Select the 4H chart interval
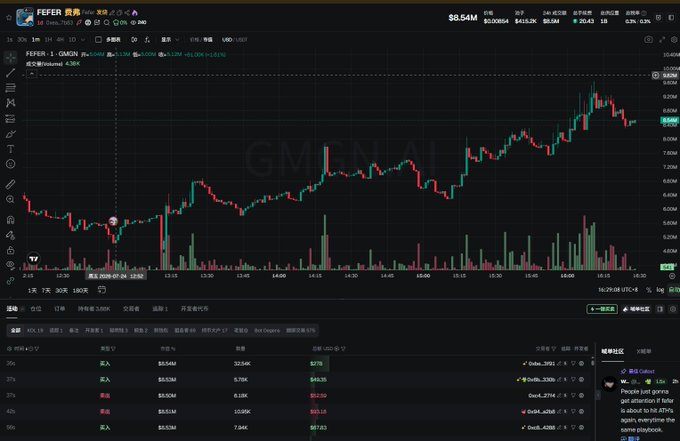 [60, 39]
